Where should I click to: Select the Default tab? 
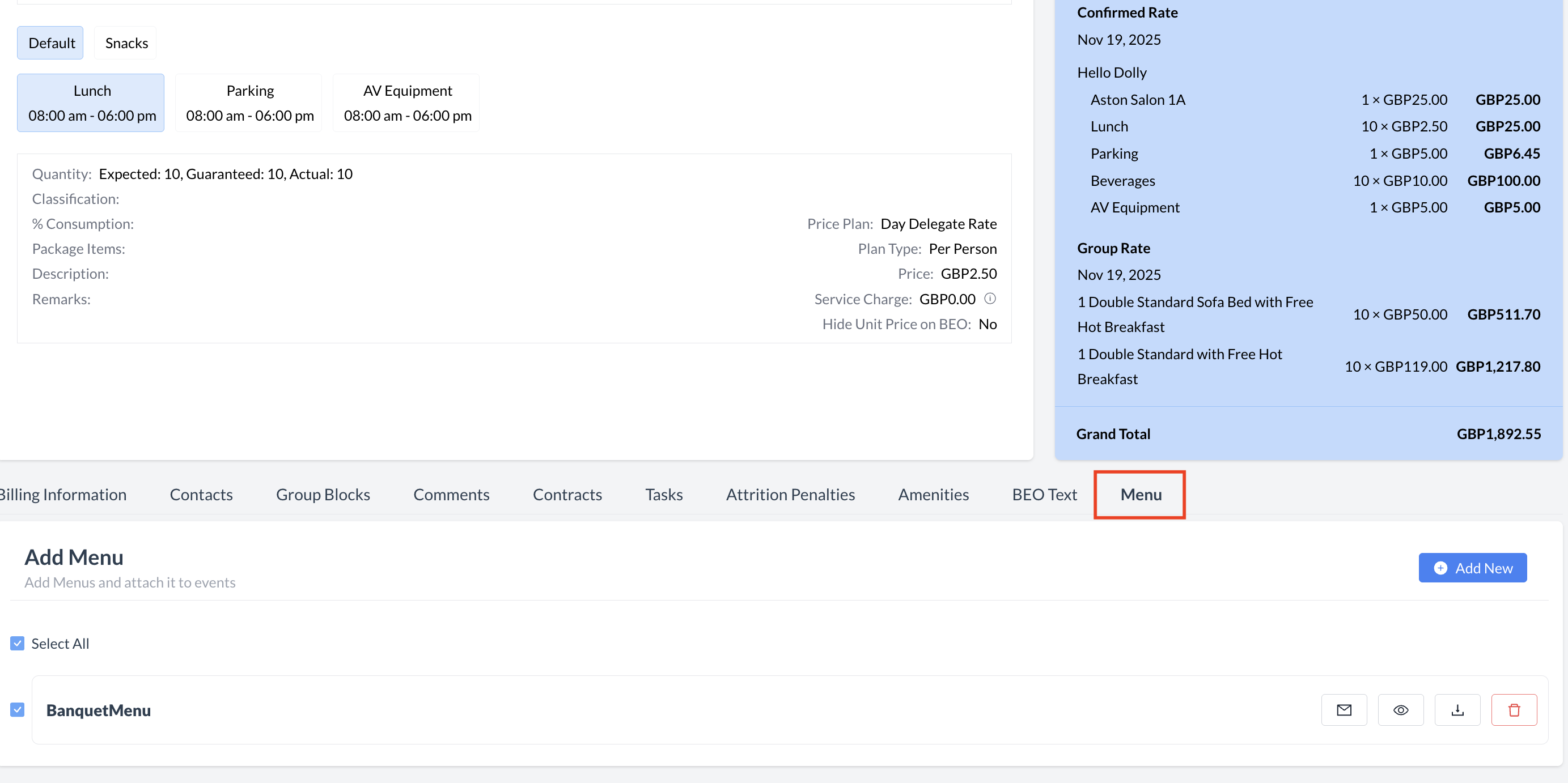pyautogui.click(x=51, y=42)
